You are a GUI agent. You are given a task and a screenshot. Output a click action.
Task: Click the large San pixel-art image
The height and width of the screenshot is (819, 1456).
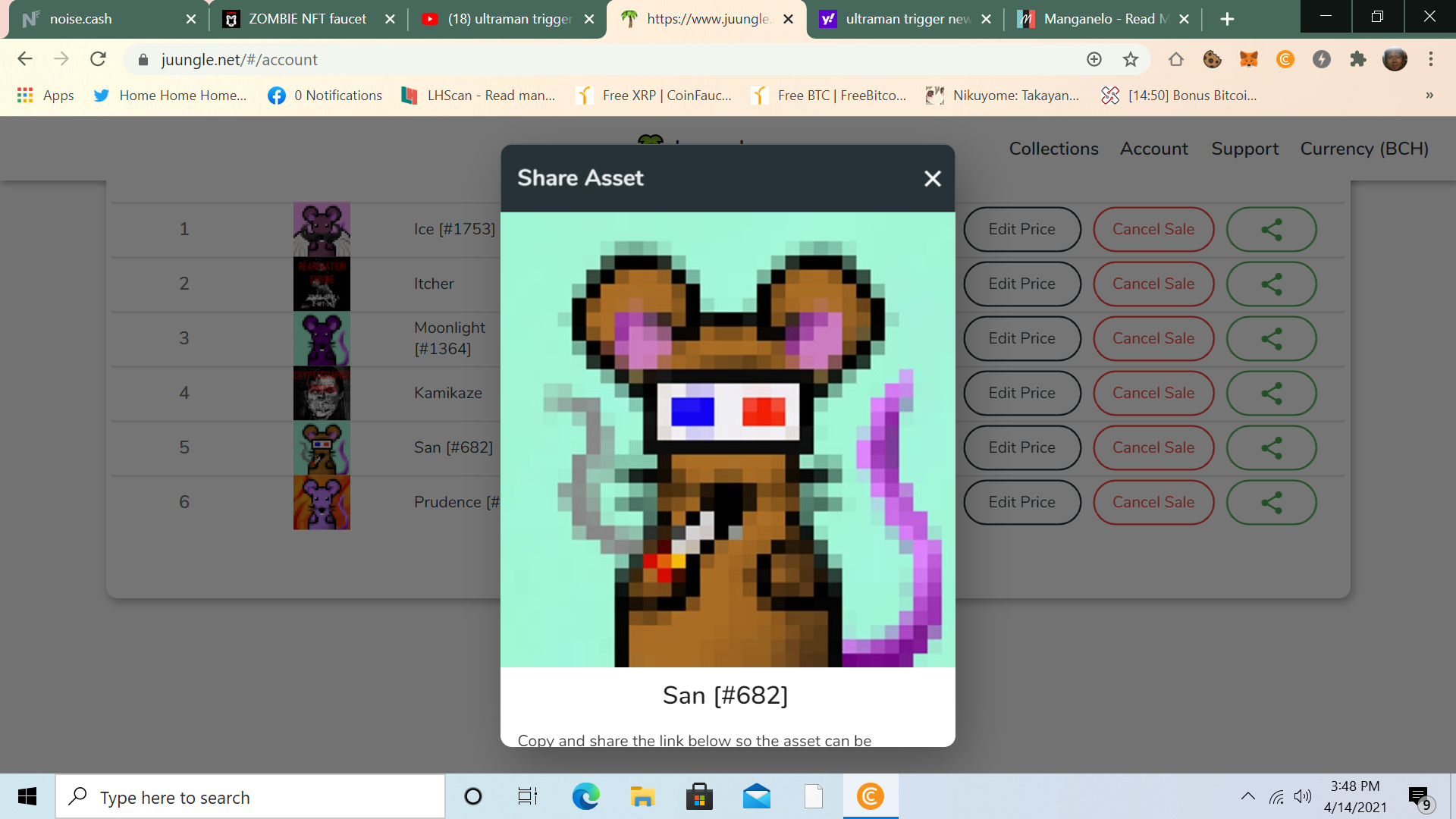(x=728, y=440)
